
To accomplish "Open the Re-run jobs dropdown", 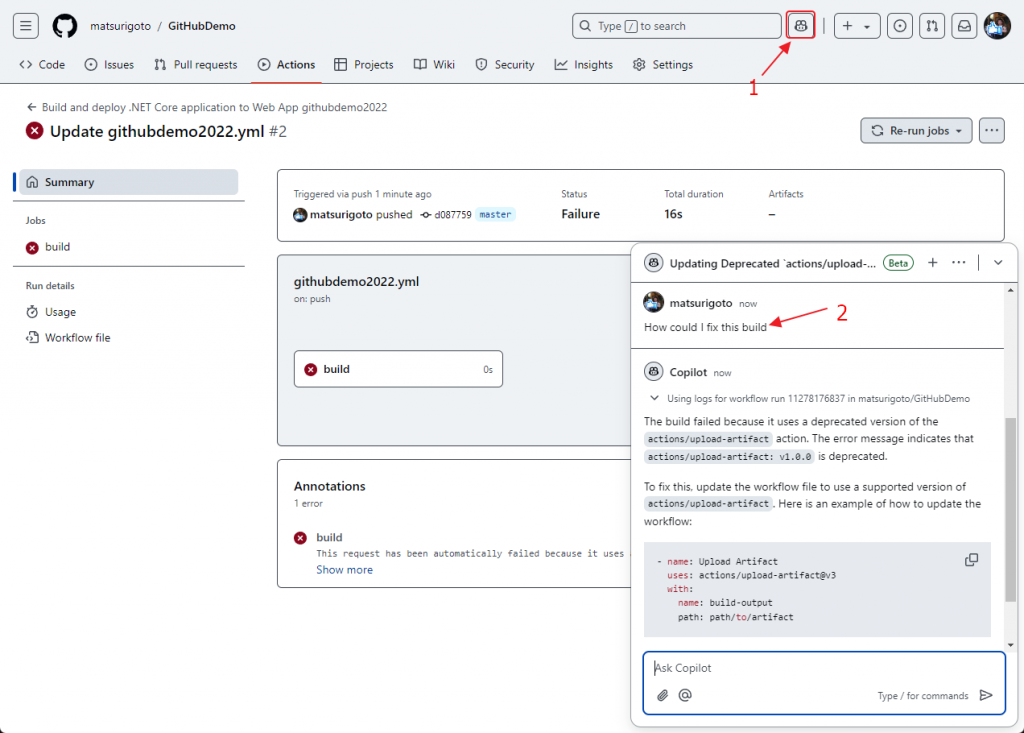I will click(916, 131).
